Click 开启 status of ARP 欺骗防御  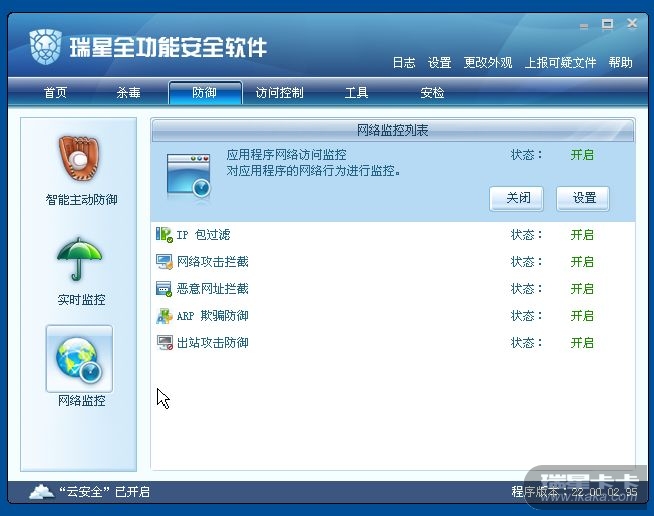tap(582, 316)
